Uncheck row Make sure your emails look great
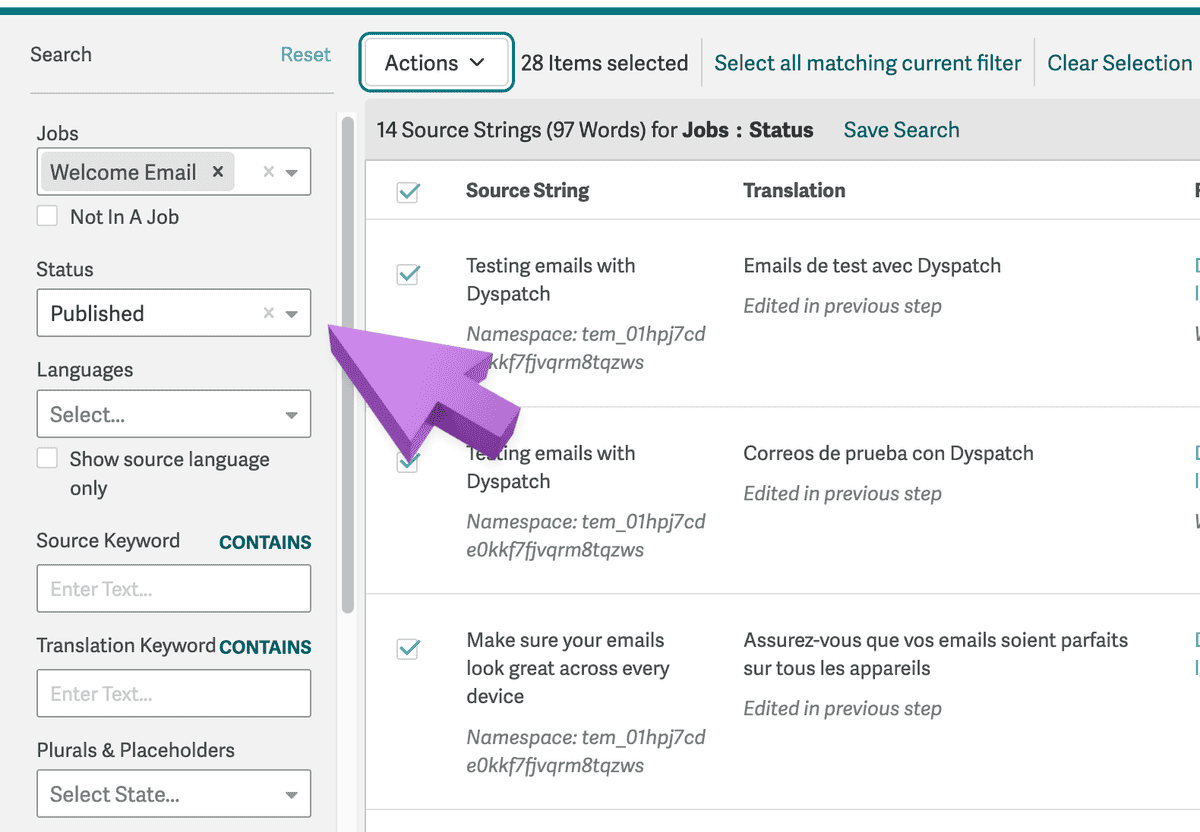Screen dimensions: 1200x832 408,649
